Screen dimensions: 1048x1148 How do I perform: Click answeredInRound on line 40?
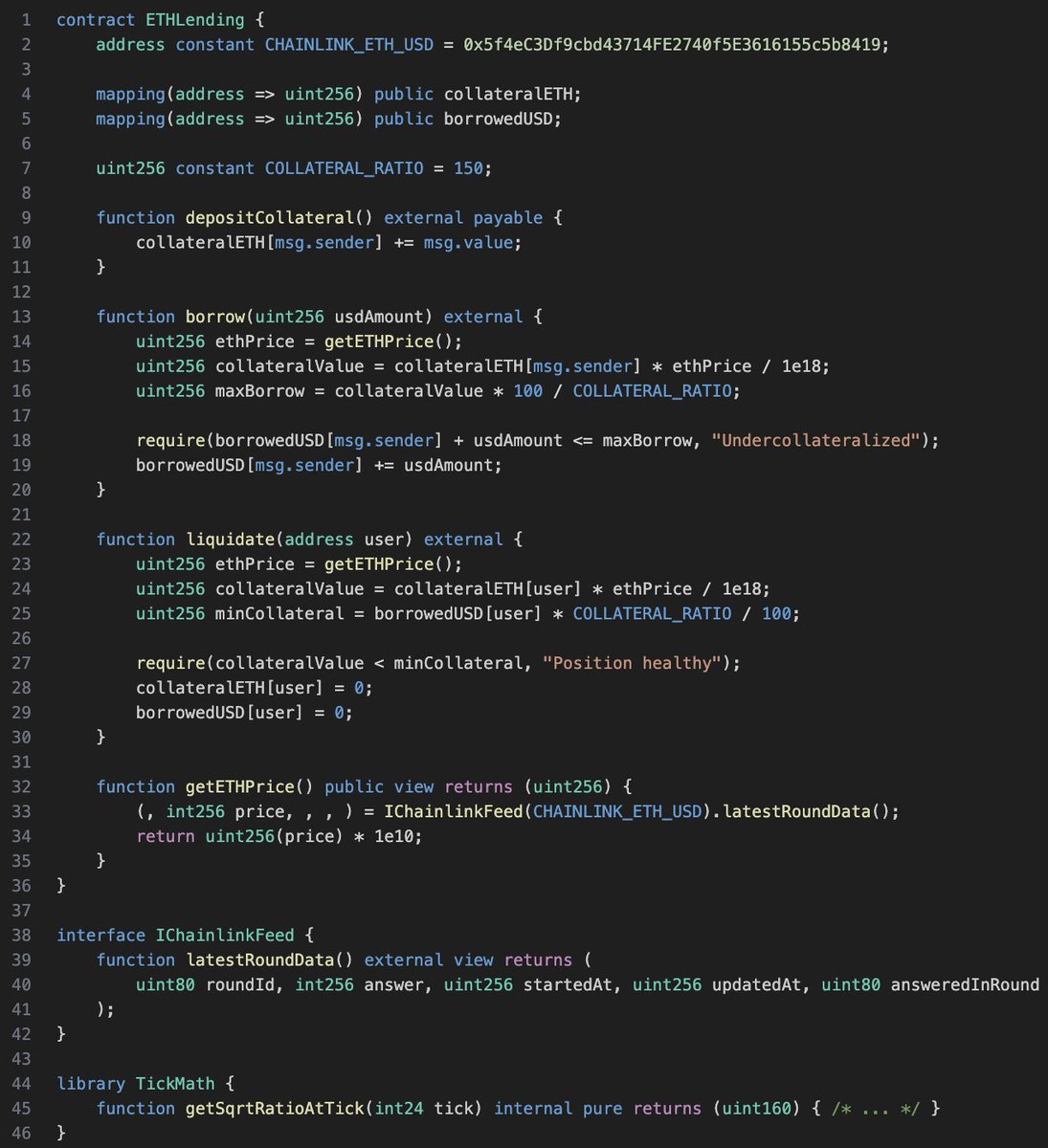[965, 985]
